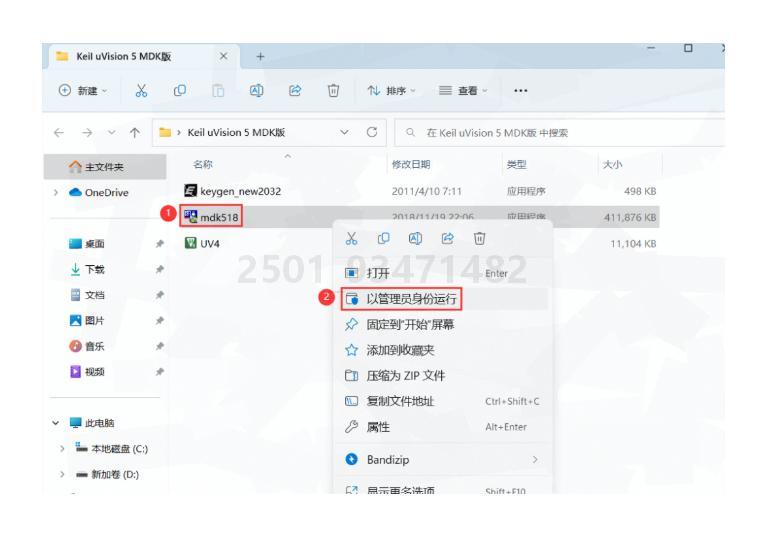Add a new tab with the plus button
767x537 pixels.
tap(260, 57)
